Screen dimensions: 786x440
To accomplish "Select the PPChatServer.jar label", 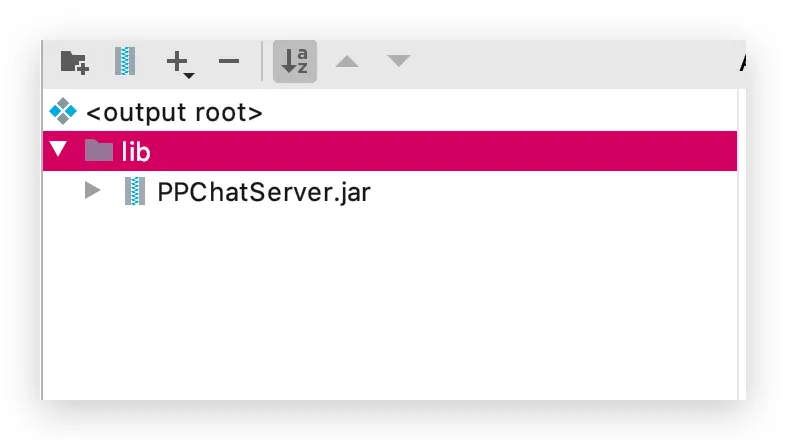I will coord(264,192).
